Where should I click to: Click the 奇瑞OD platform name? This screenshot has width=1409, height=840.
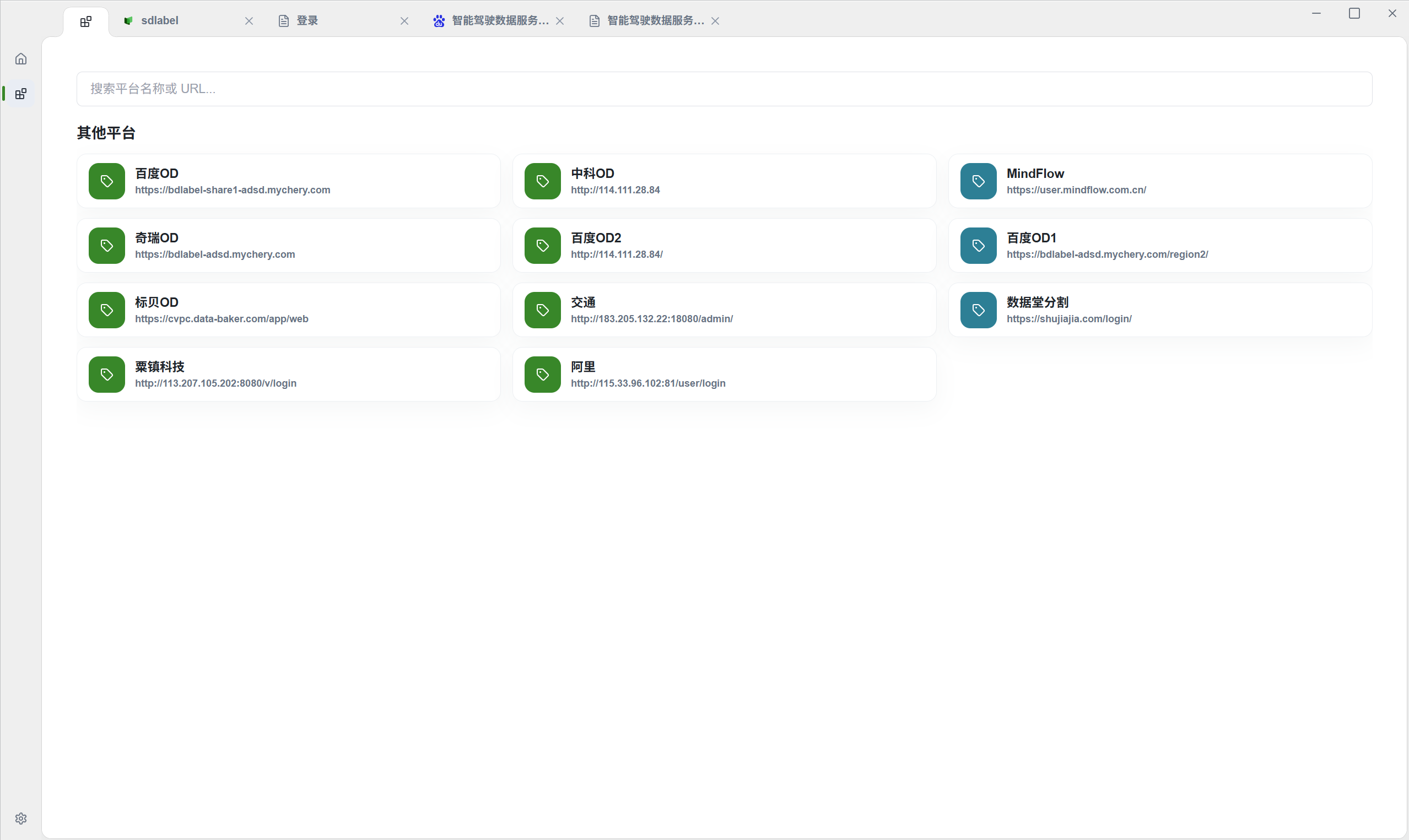[x=157, y=238]
